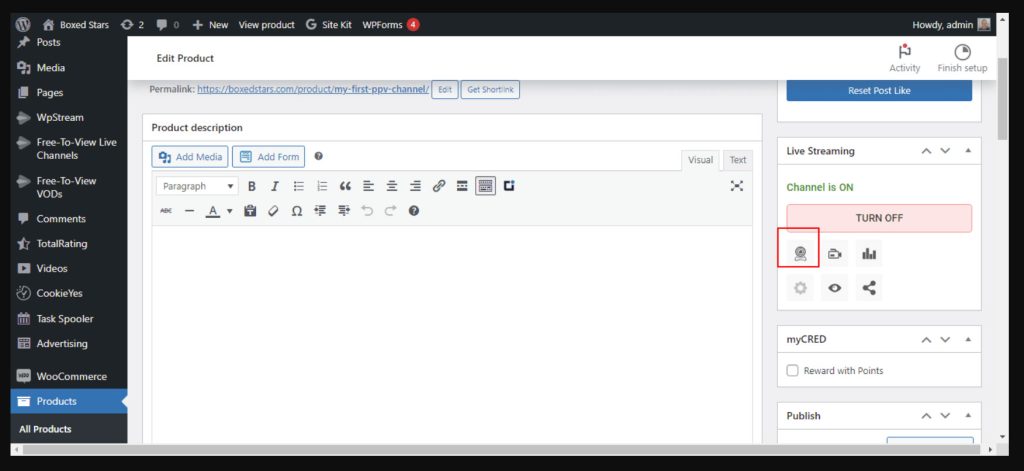Open the text color dropdown arrow
The image size is (1024, 471).
pyautogui.click(x=229, y=211)
